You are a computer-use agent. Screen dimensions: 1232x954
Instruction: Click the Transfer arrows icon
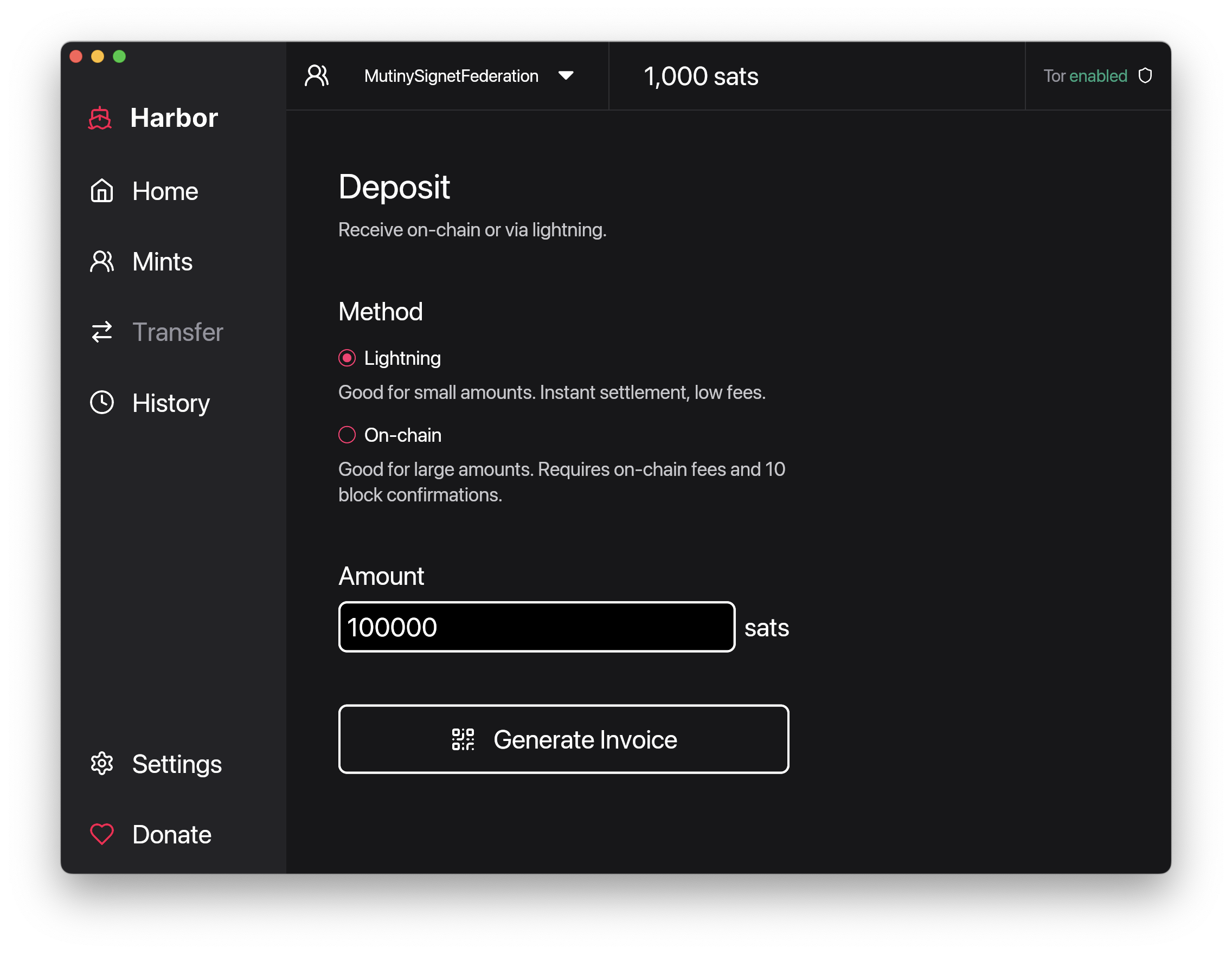click(x=102, y=332)
